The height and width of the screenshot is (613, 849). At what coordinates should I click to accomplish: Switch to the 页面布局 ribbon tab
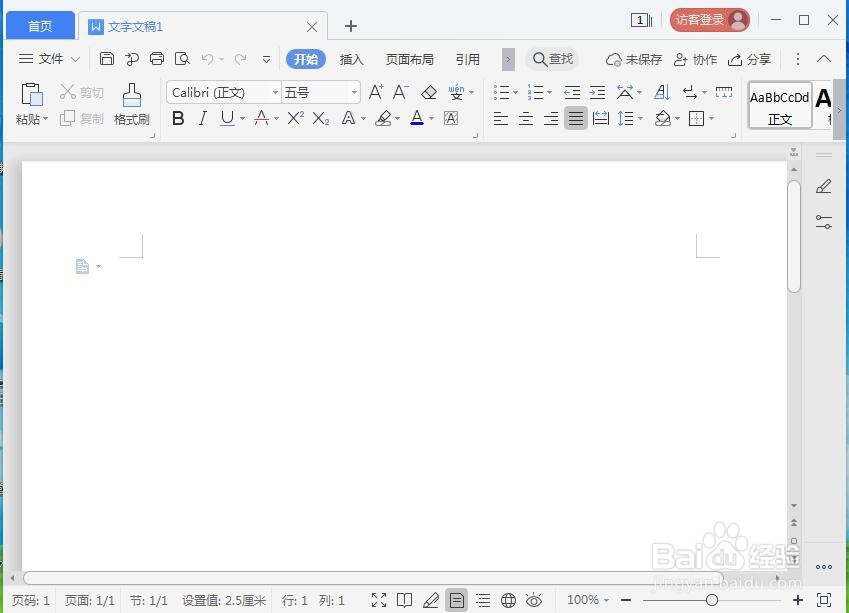click(410, 59)
